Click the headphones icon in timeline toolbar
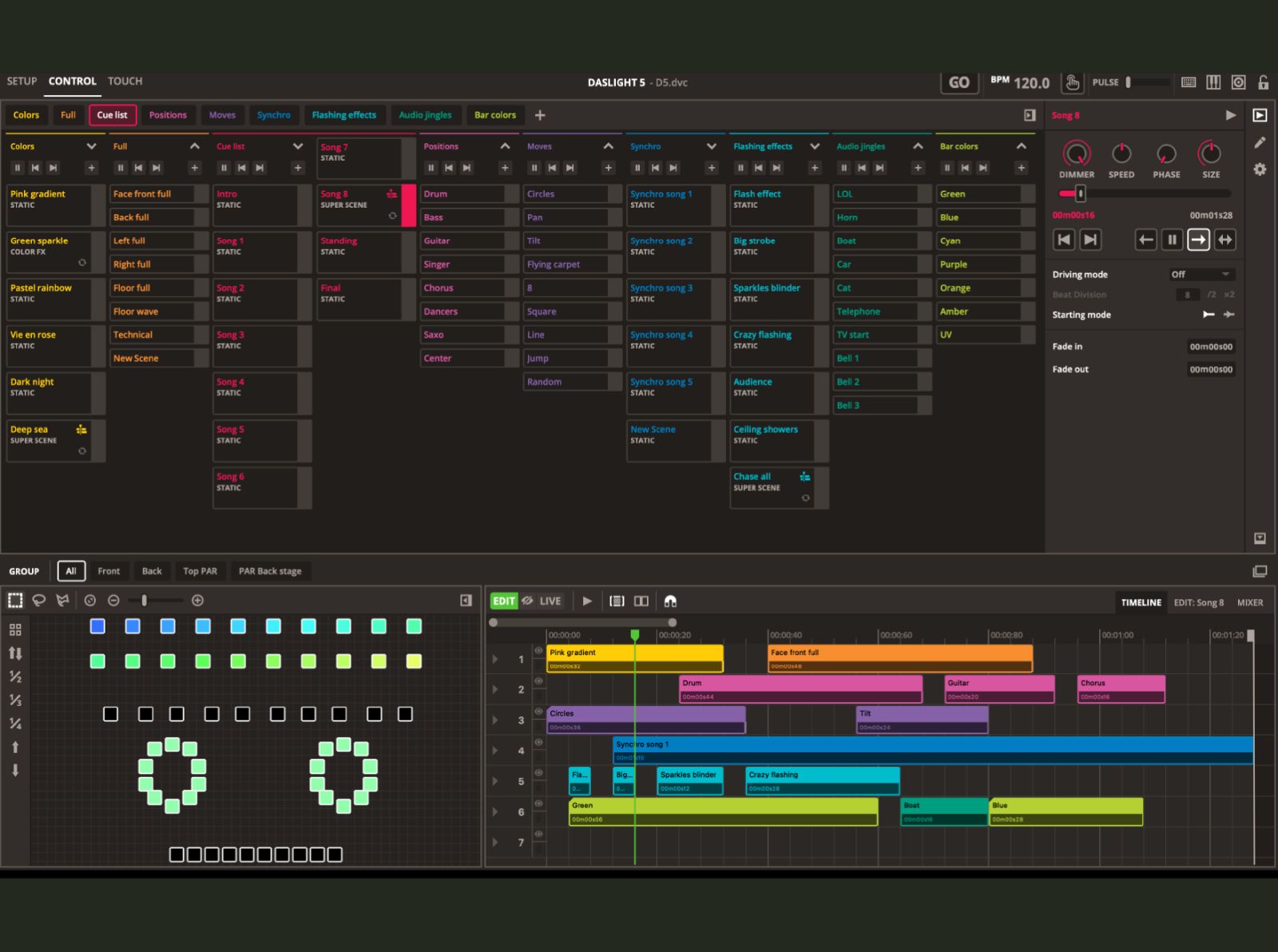This screenshot has height=952, width=1278. point(670,601)
